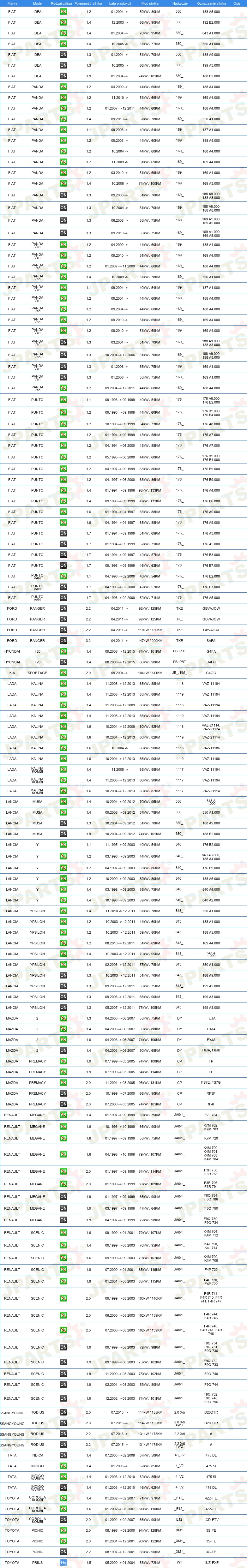Click the petrol icon in Renault Megane E7J 764 row

coord(63,1115)
